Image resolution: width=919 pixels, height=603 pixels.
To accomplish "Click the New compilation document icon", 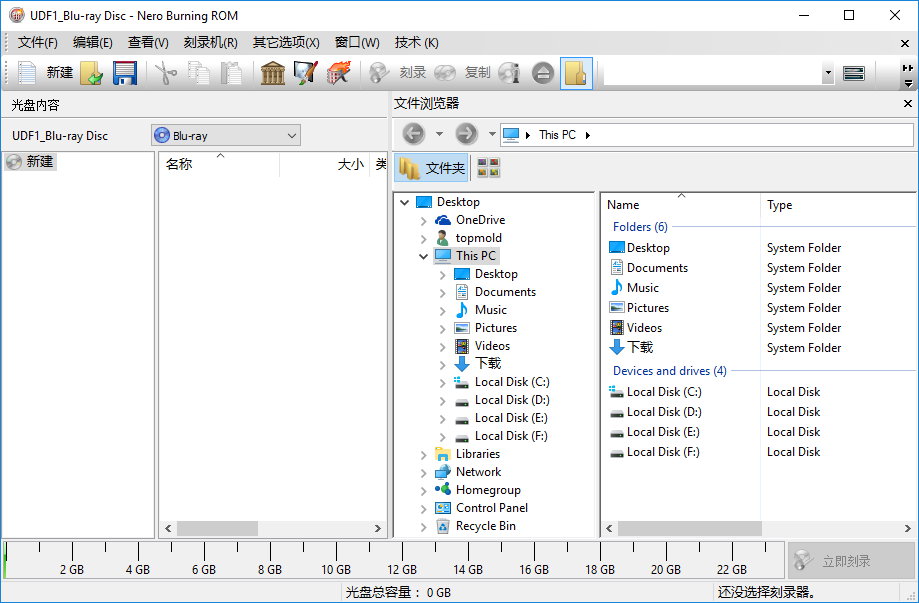I will 27,73.
